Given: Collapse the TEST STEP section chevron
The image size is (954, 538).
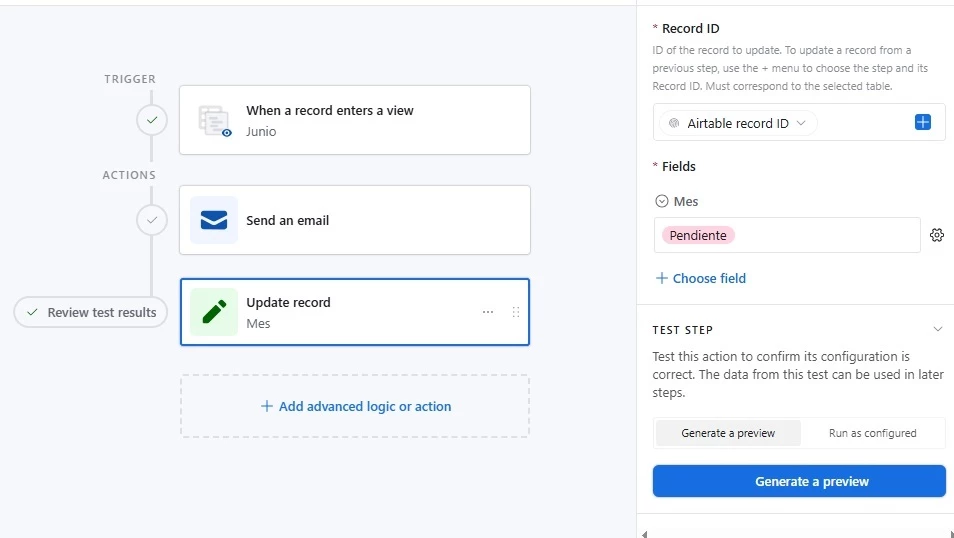Looking at the screenshot, I should (x=938, y=329).
